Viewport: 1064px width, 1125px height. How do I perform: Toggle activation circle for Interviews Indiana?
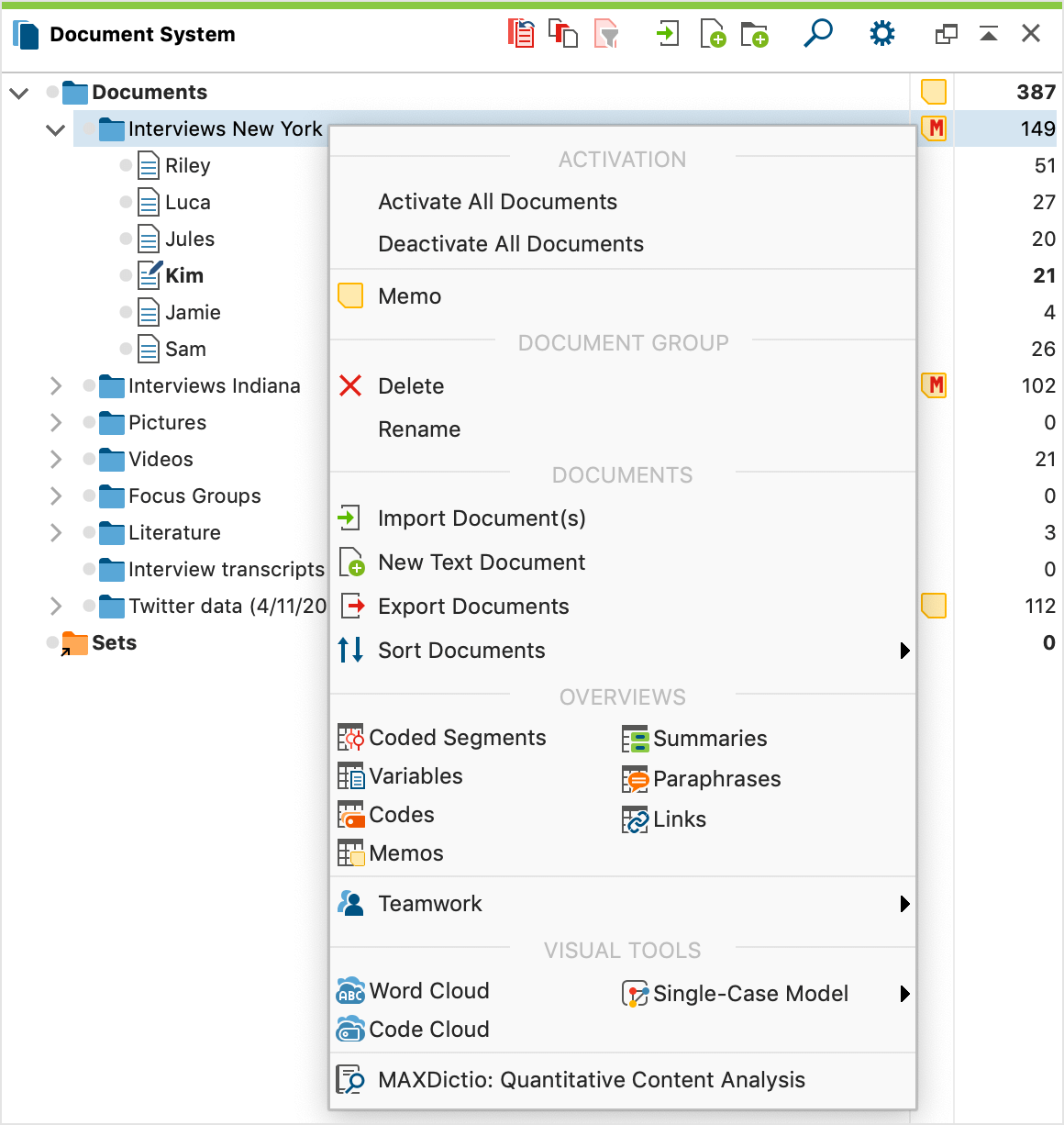[89, 385]
